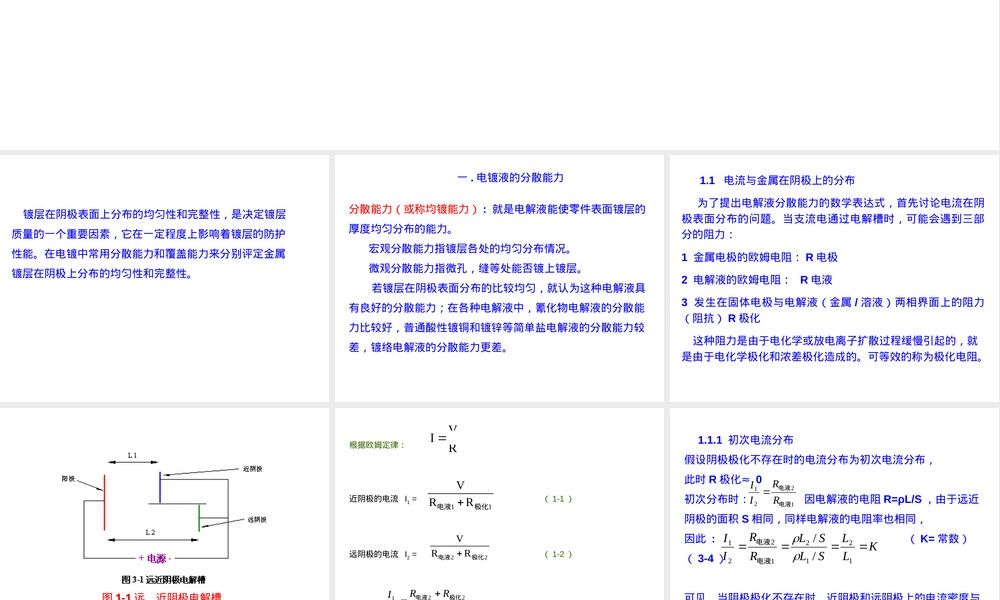Click the 阳极 label in the diagram
The height and width of the screenshot is (600, 1000).
click(x=68, y=478)
